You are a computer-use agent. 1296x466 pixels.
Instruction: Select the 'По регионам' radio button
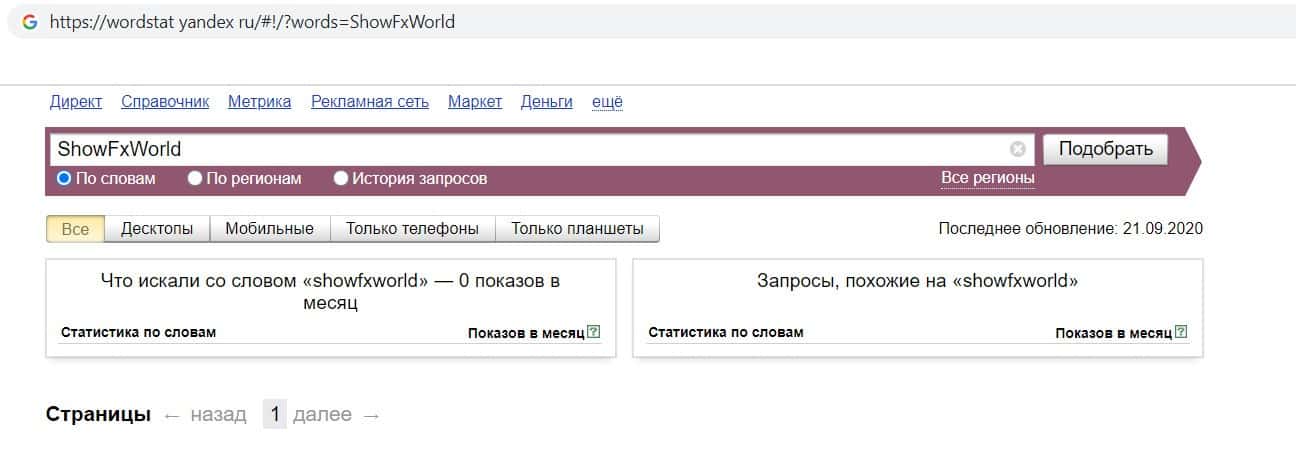[x=195, y=179]
